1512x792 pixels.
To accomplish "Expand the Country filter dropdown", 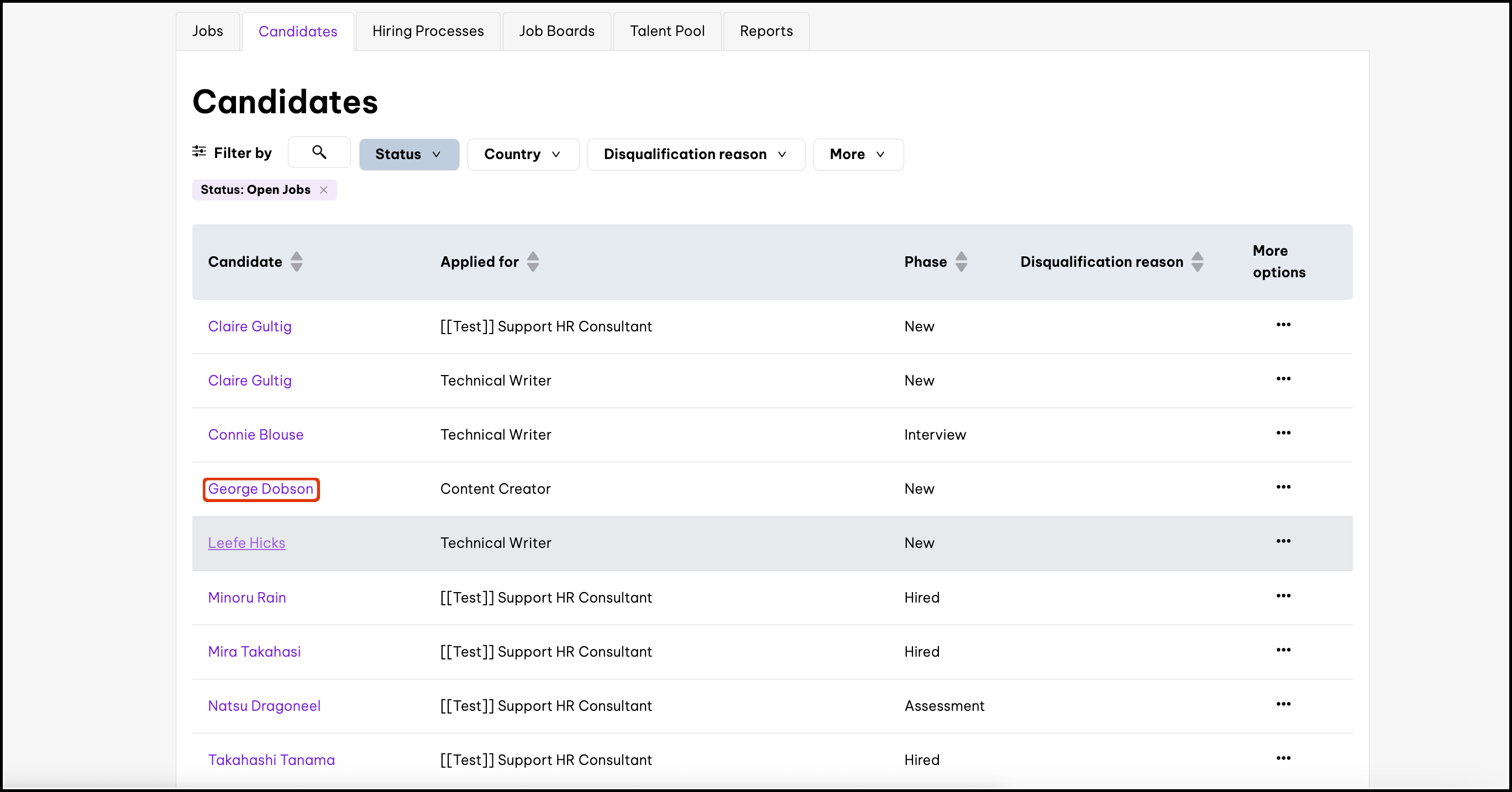I will [522, 154].
